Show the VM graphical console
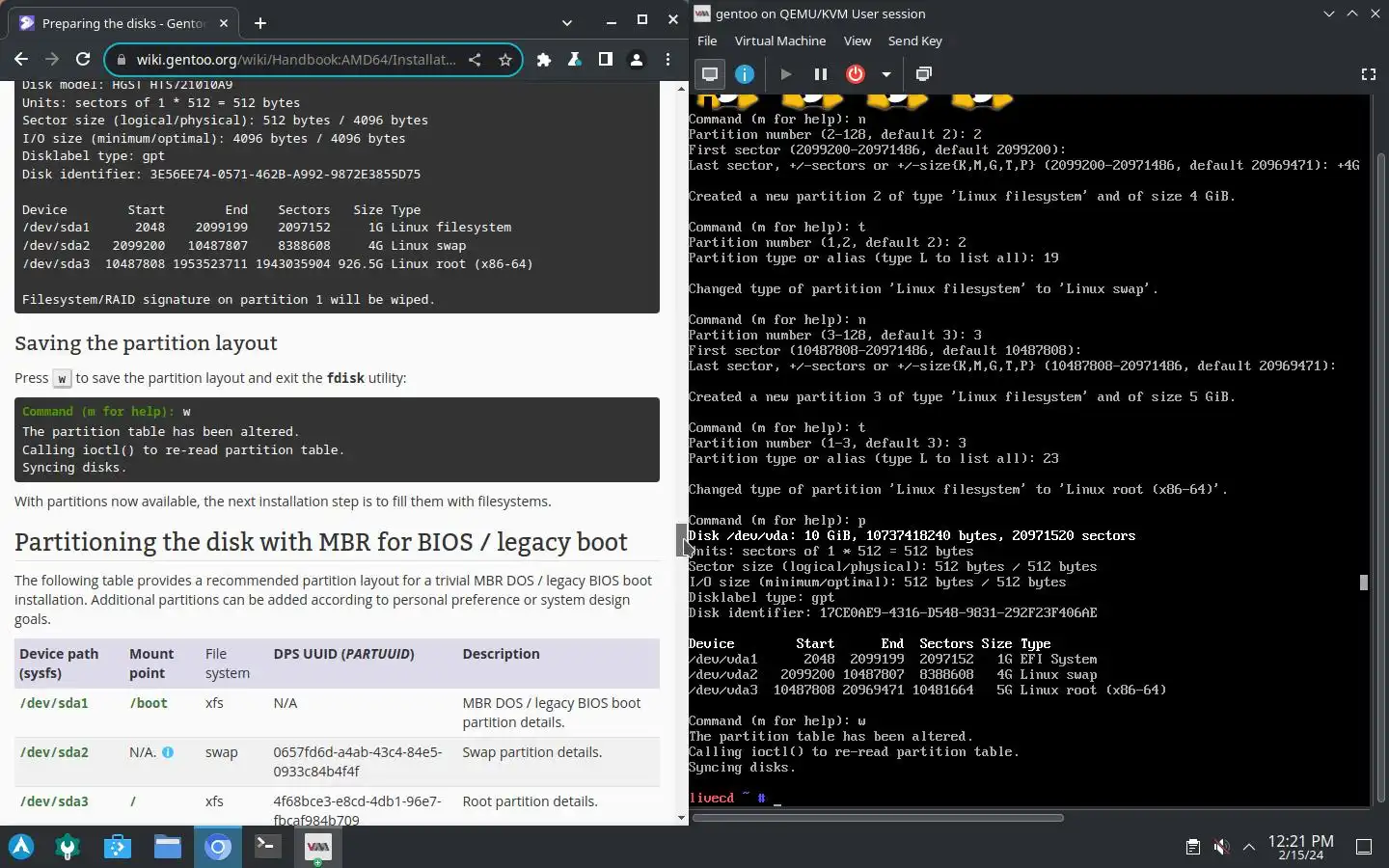The height and width of the screenshot is (868, 1389). 710,74
